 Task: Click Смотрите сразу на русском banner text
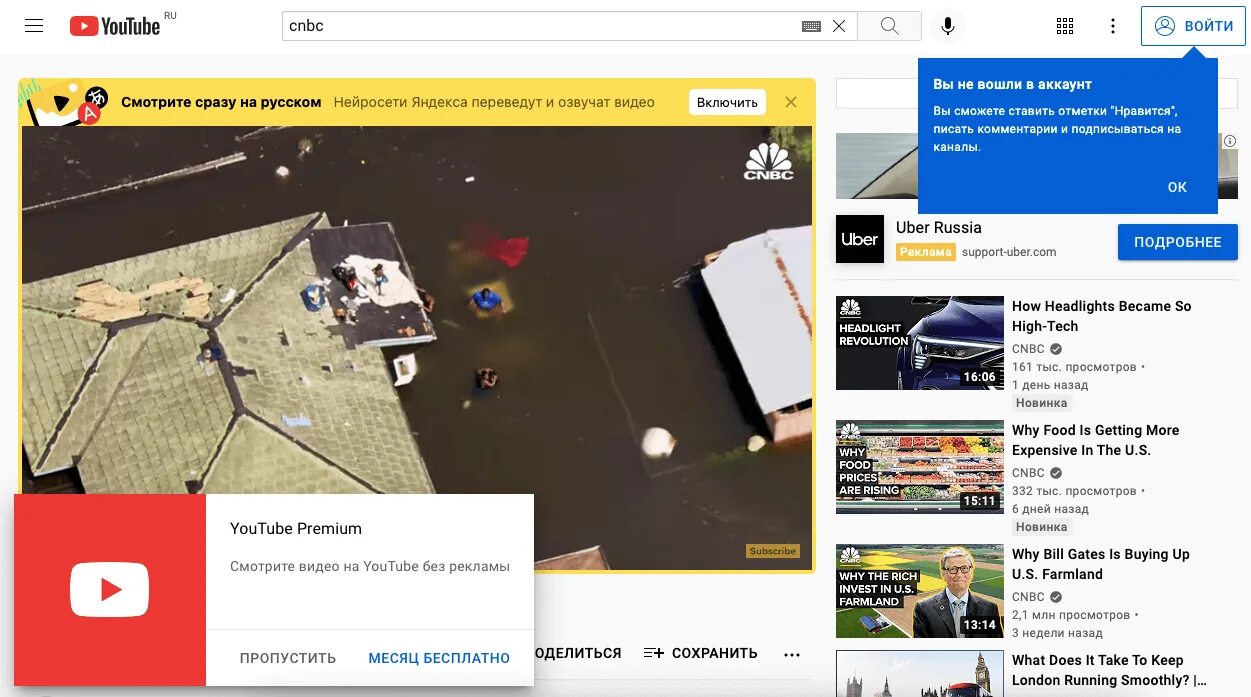[x=221, y=102]
